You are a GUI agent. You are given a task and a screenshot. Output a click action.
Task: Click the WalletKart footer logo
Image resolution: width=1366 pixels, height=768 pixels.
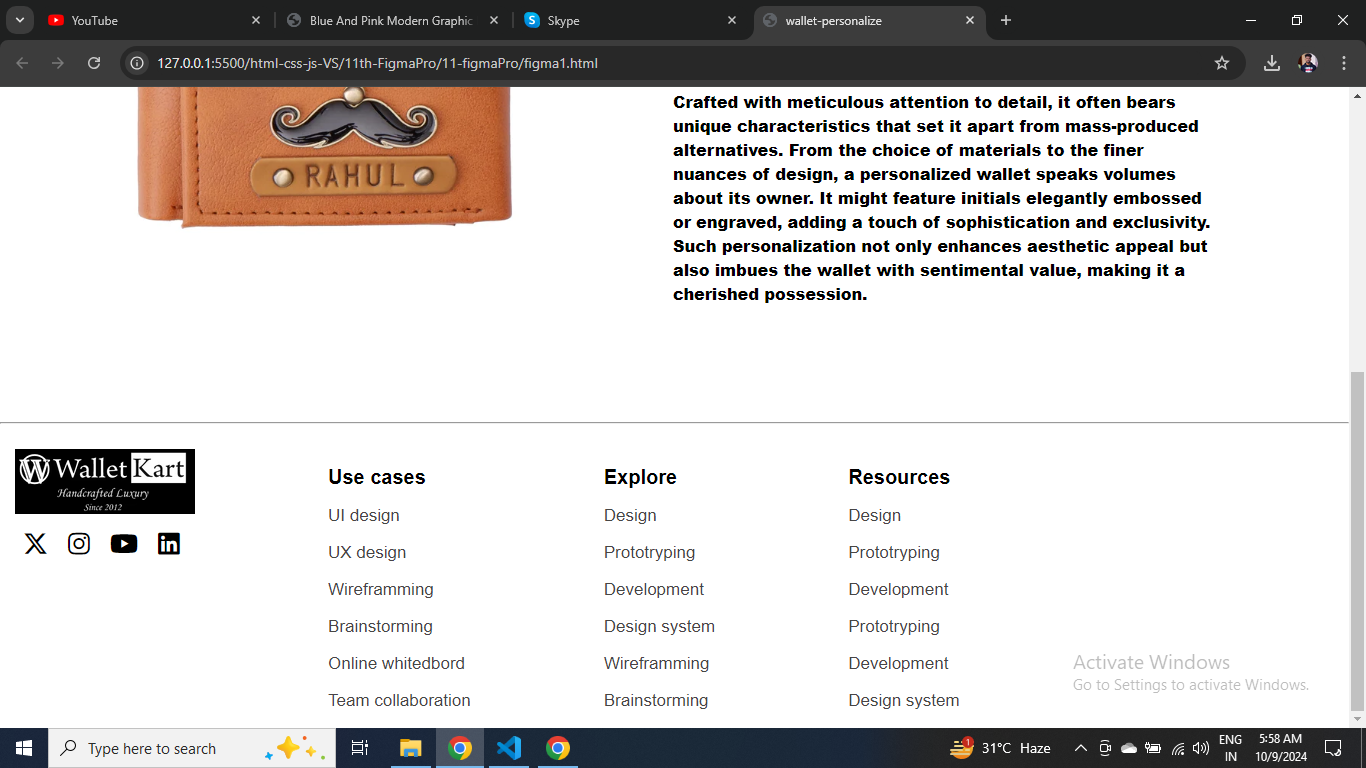(105, 481)
